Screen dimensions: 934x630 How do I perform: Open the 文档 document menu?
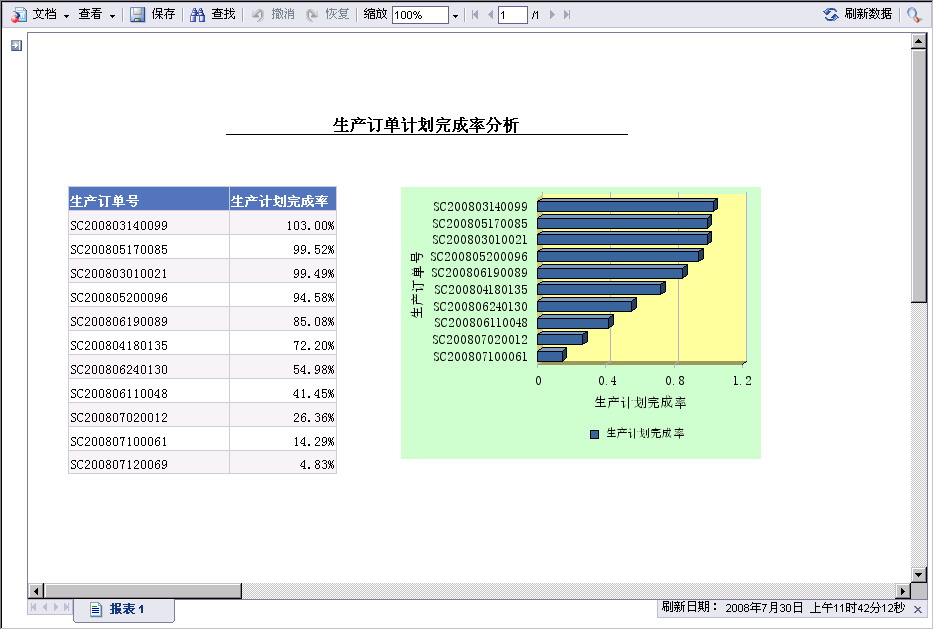pos(45,14)
